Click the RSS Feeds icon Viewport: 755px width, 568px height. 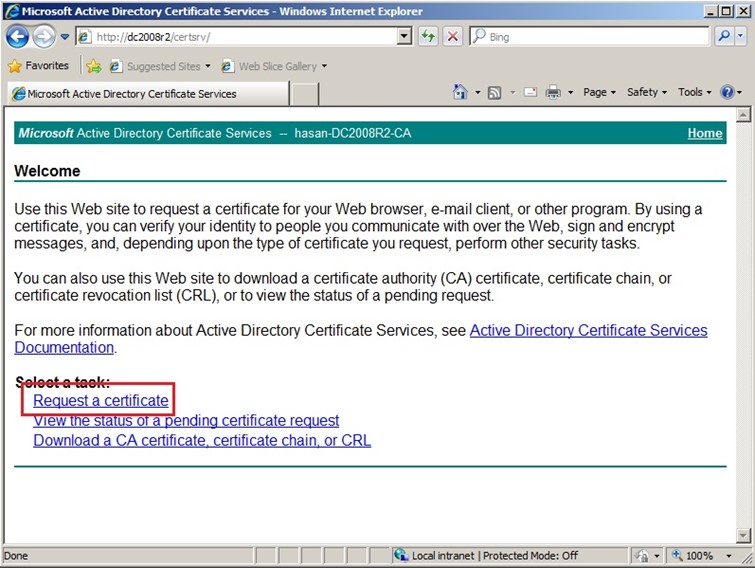pyautogui.click(x=495, y=92)
